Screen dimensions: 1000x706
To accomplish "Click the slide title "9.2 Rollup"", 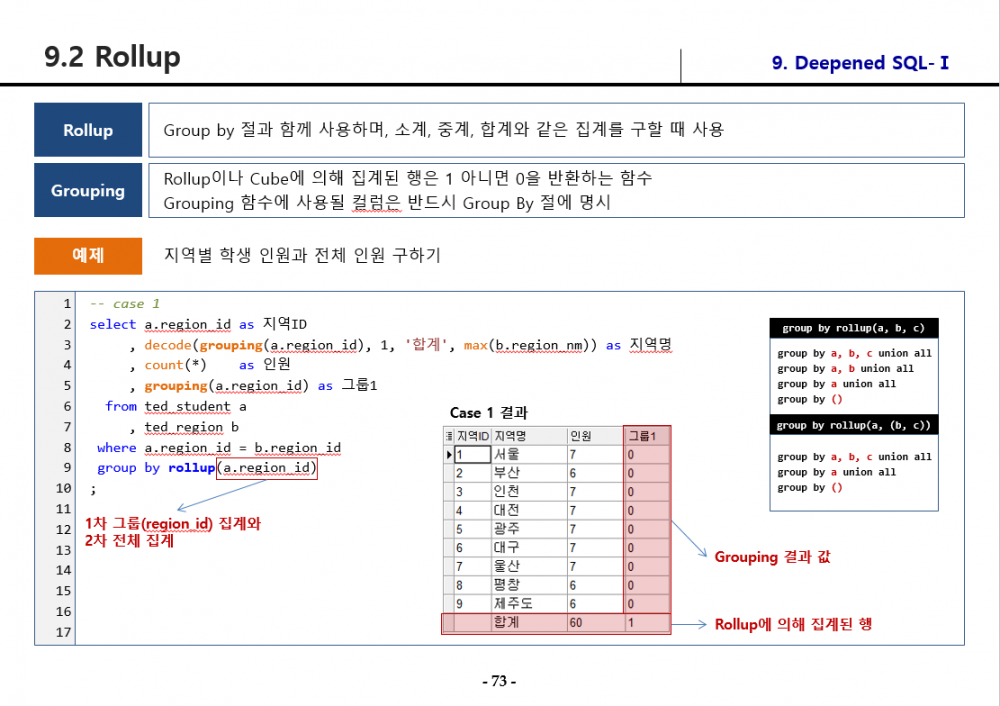I will click(x=112, y=57).
